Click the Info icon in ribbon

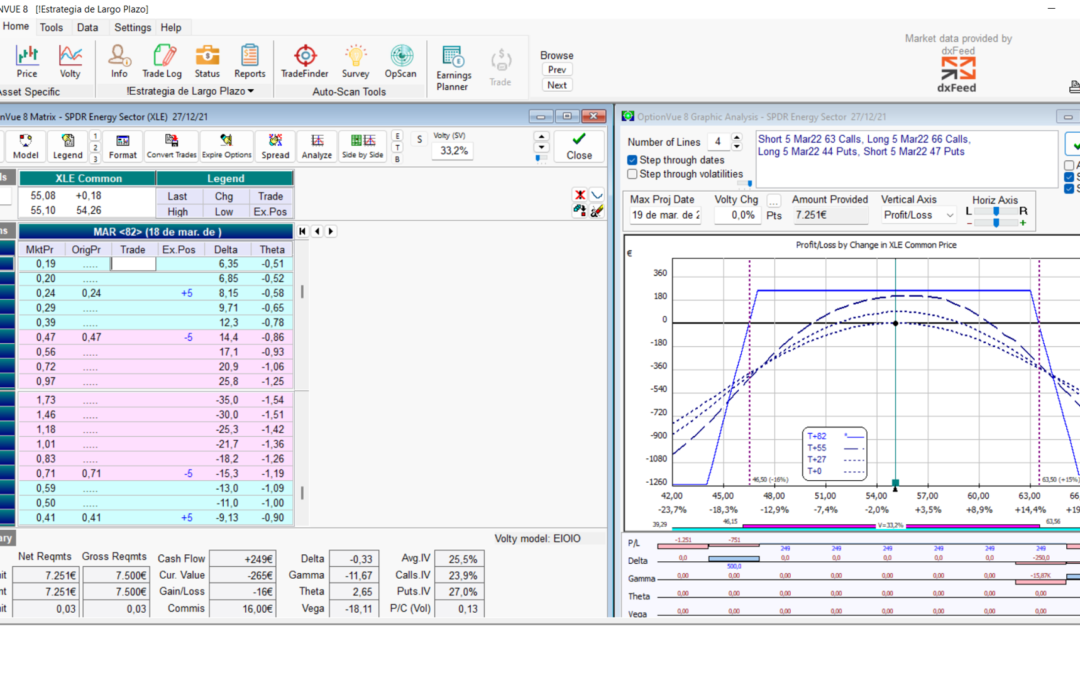pyautogui.click(x=119, y=61)
